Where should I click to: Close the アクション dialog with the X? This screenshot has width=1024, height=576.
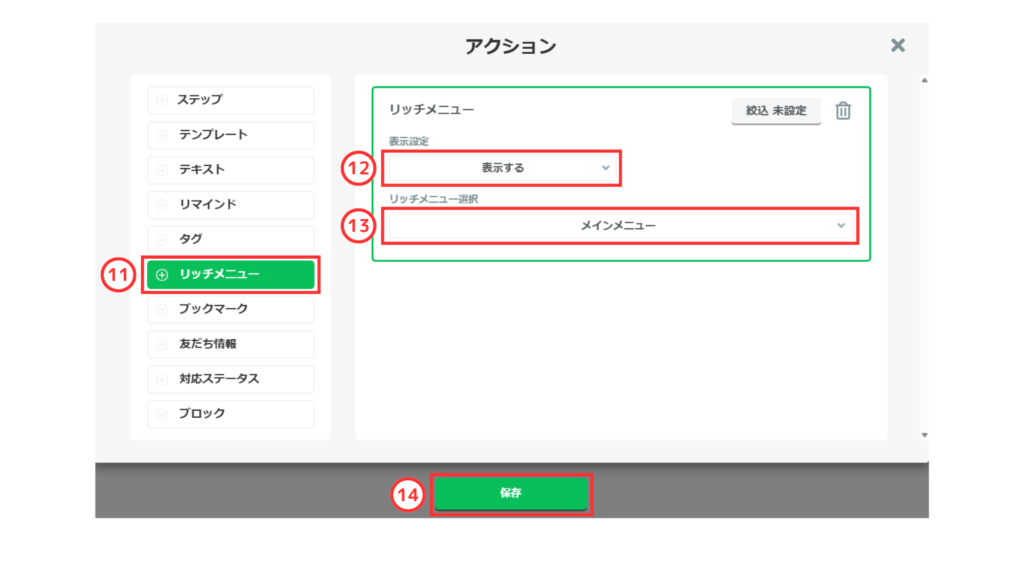pyautogui.click(x=897, y=45)
